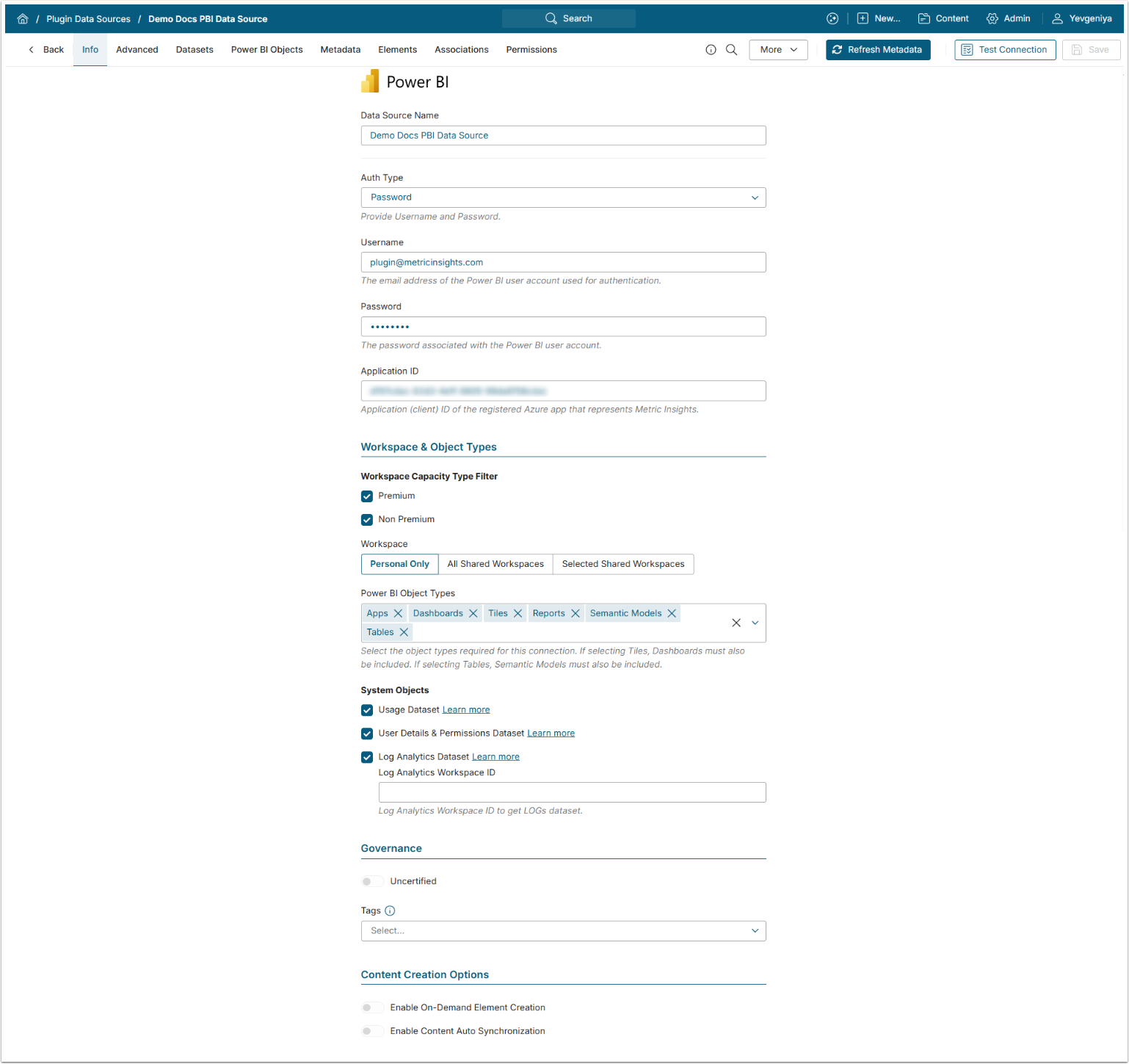Viewport: 1129px width, 1064px height.
Task: Switch to the Metadata tab
Action: point(341,50)
